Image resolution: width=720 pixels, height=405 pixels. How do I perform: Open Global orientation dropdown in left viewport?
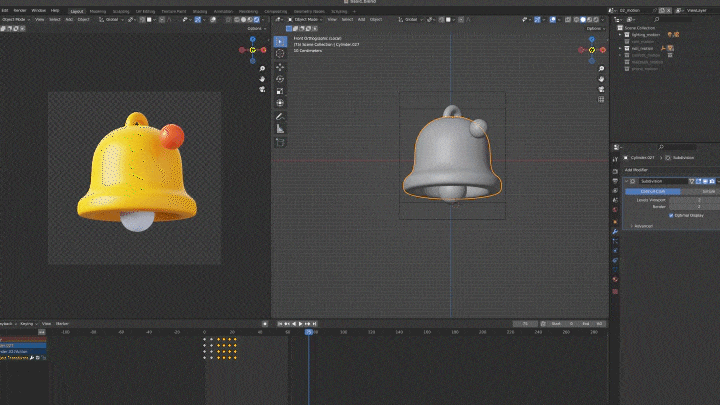tap(112, 20)
